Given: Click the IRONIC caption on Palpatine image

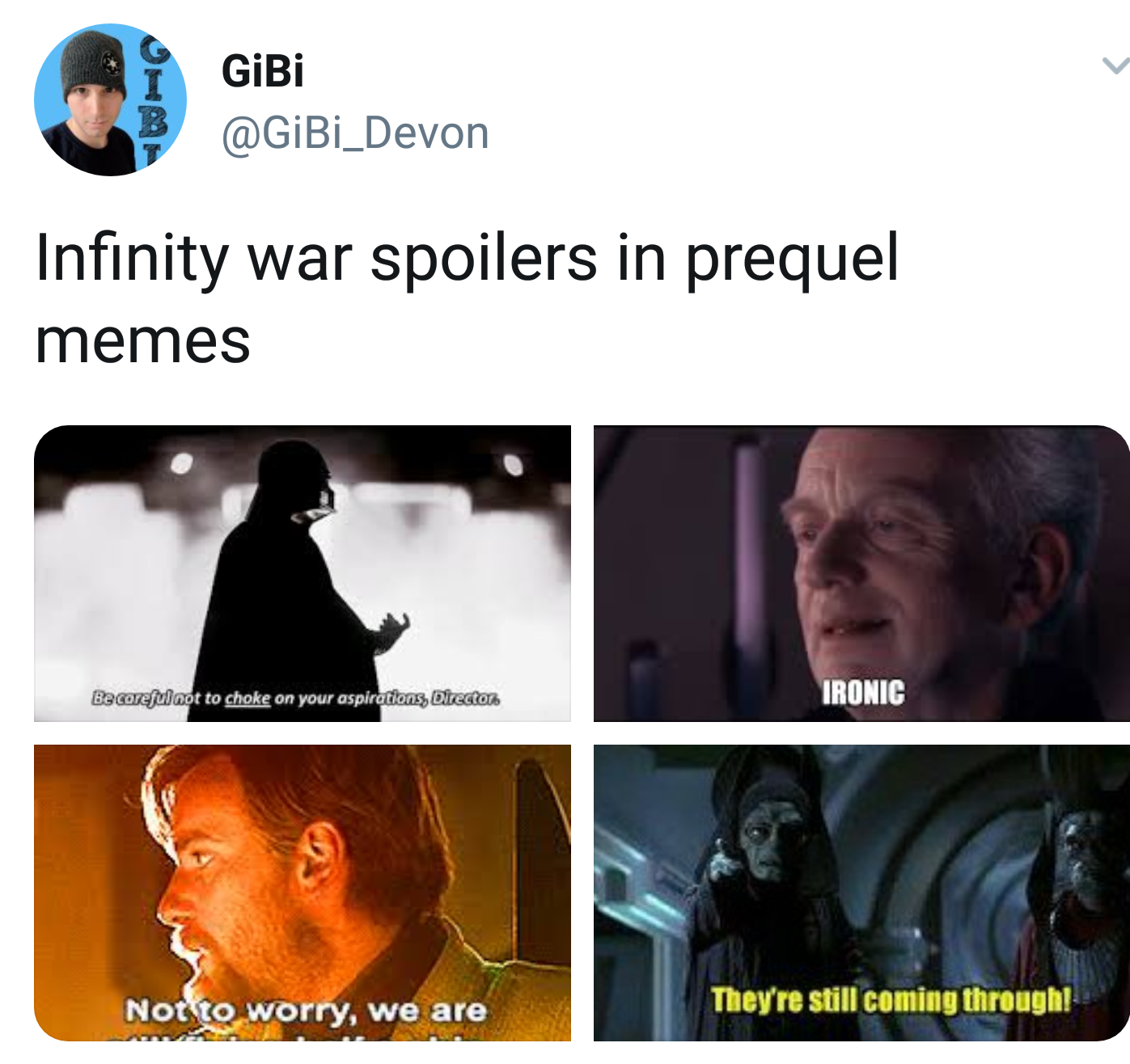Looking at the screenshot, I should pos(863,693).
